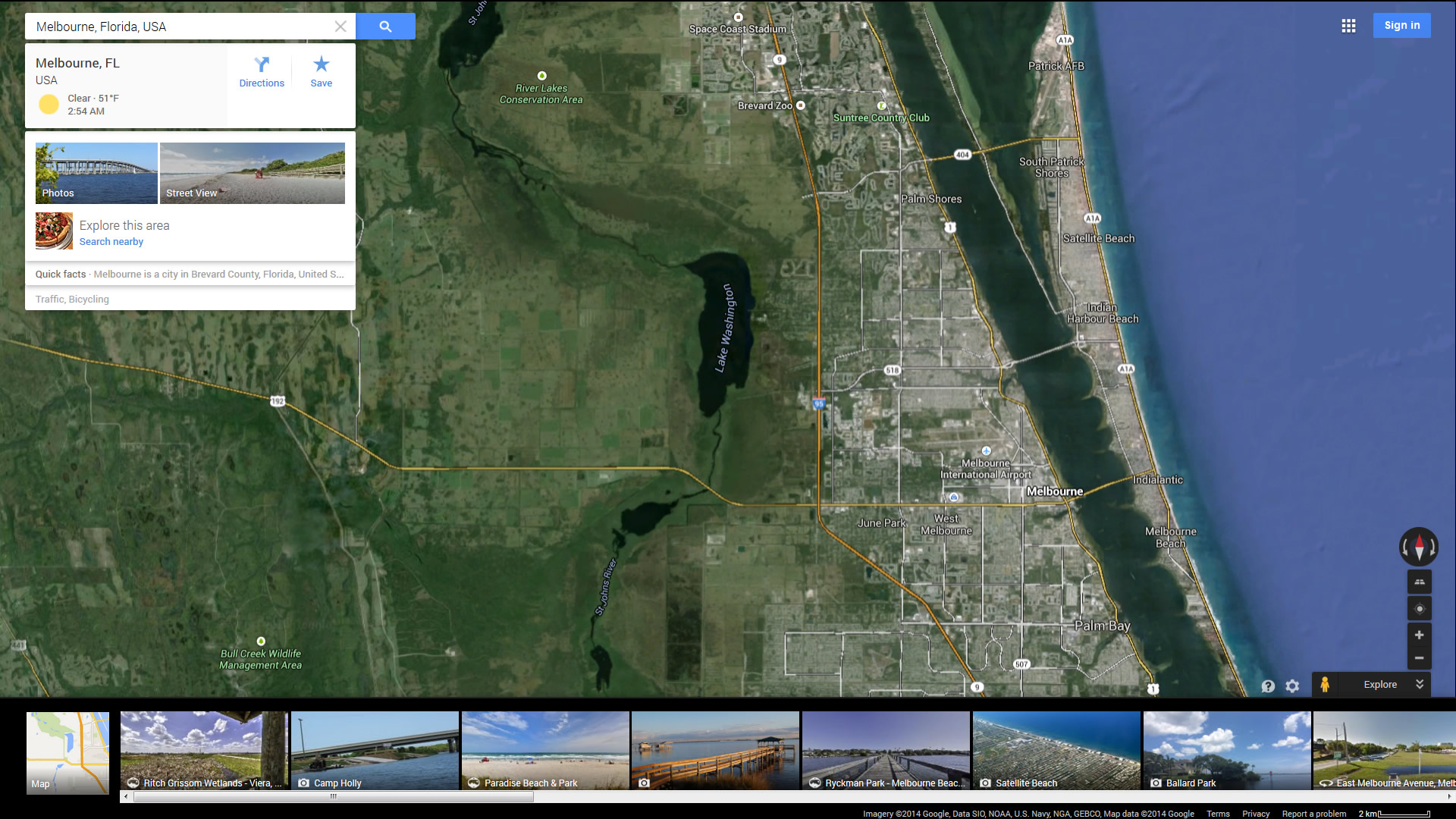The width and height of the screenshot is (1456, 819).
Task: Show my location on the map
Action: 1419,608
